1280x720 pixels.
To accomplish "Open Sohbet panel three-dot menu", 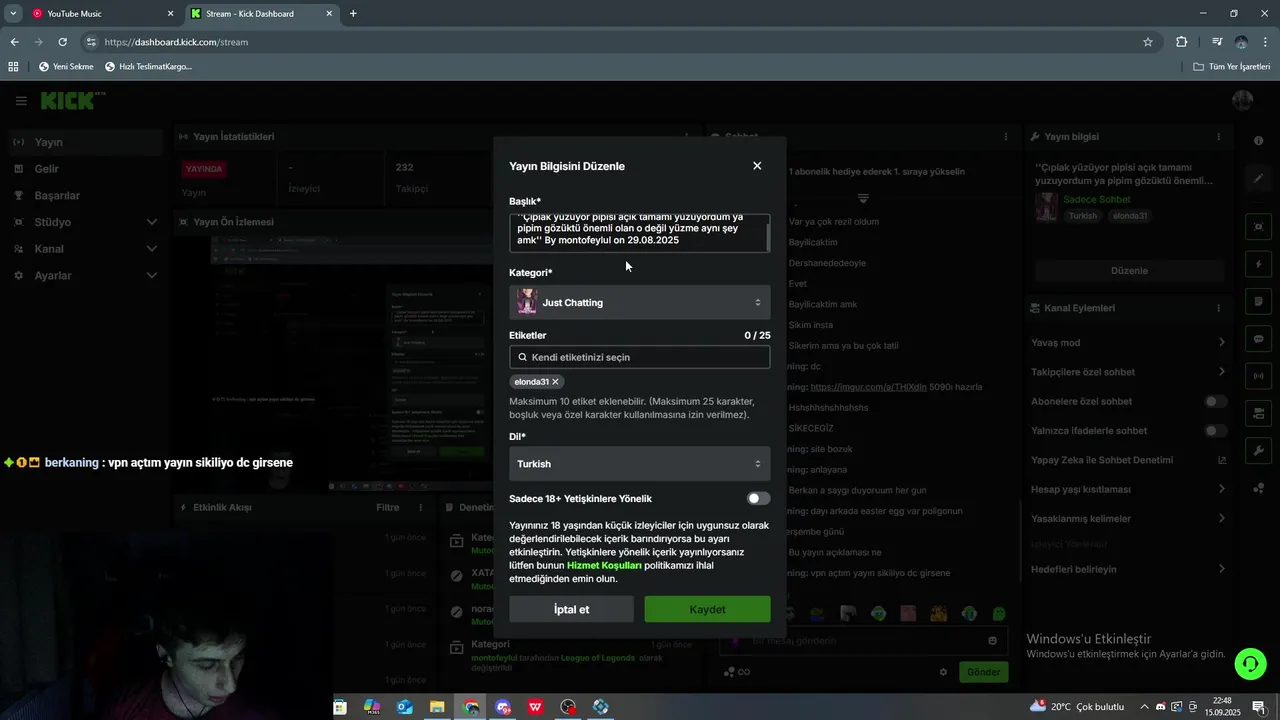I will click(1006, 137).
